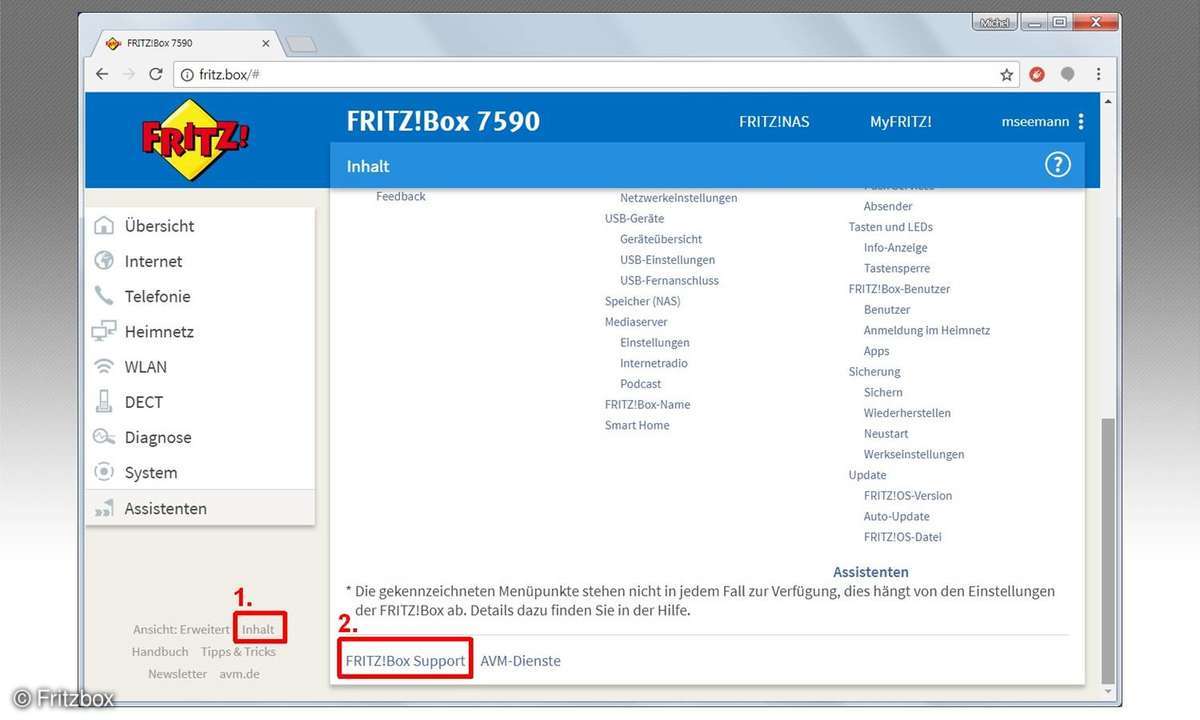Click the Diagnose icon in sidebar
The height and width of the screenshot is (720, 1200).
click(x=104, y=437)
